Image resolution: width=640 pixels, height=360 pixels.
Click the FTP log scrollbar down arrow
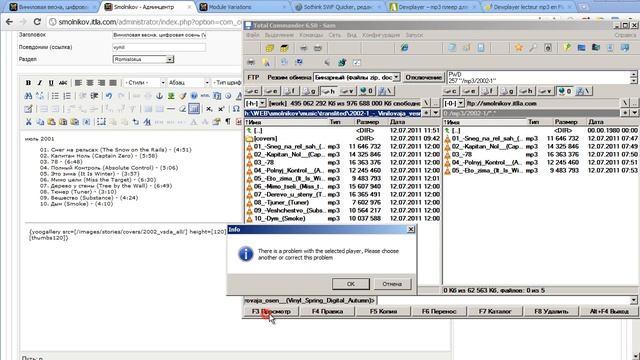point(633,81)
